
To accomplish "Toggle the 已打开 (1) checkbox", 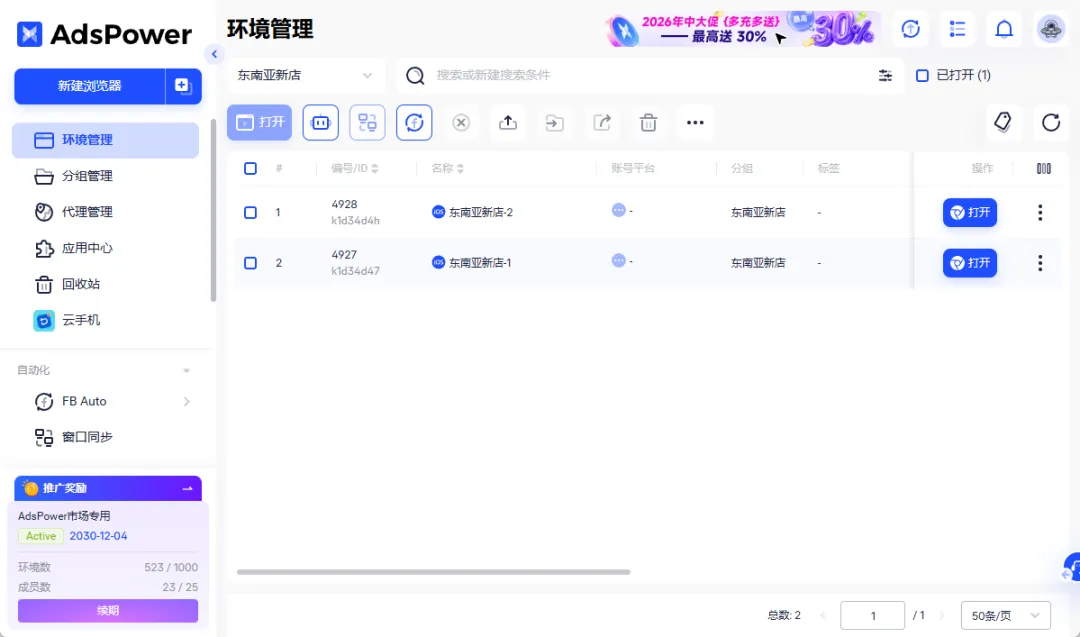I will (922, 75).
